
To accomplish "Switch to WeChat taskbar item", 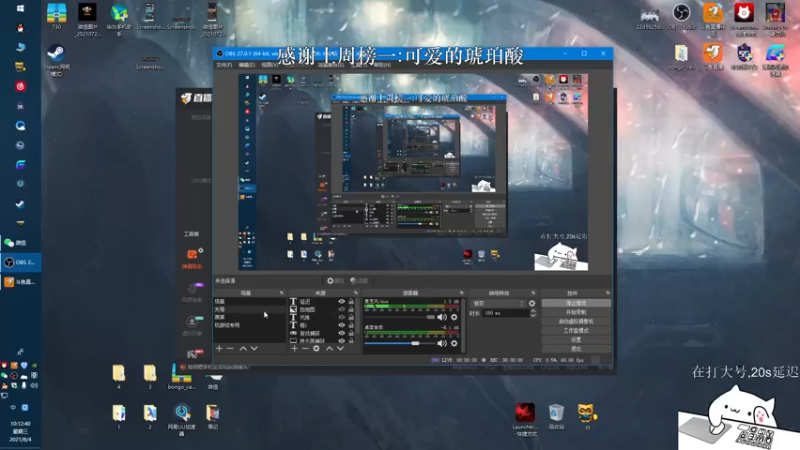I will [20, 243].
